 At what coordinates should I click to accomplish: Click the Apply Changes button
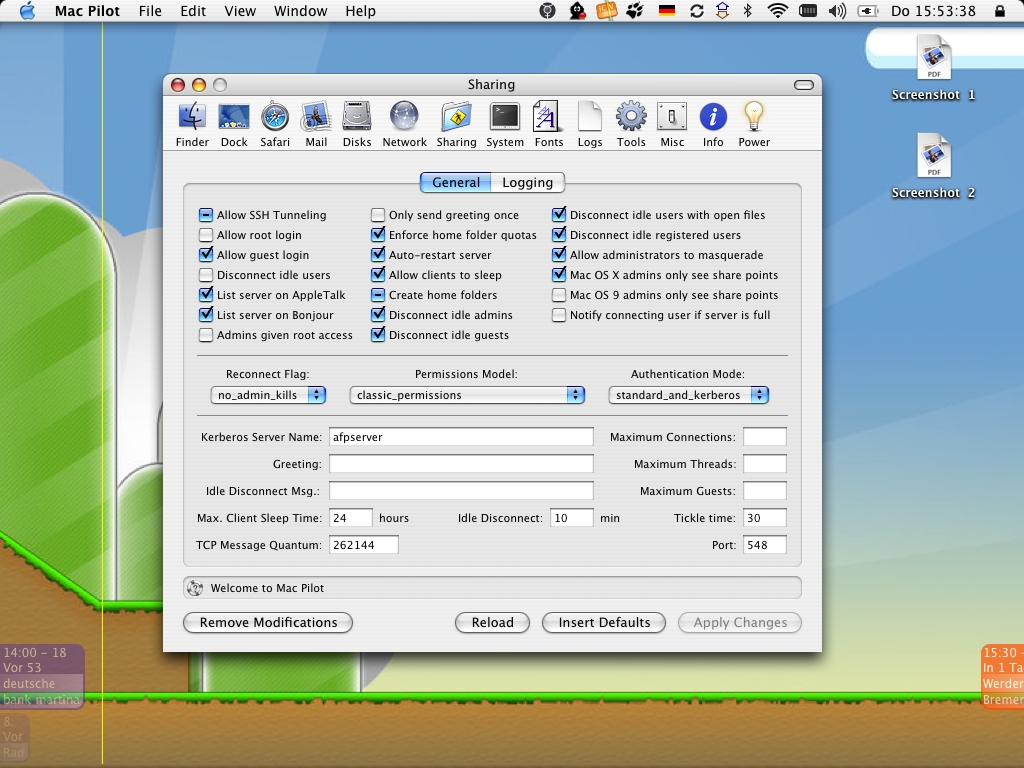(x=740, y=622)
